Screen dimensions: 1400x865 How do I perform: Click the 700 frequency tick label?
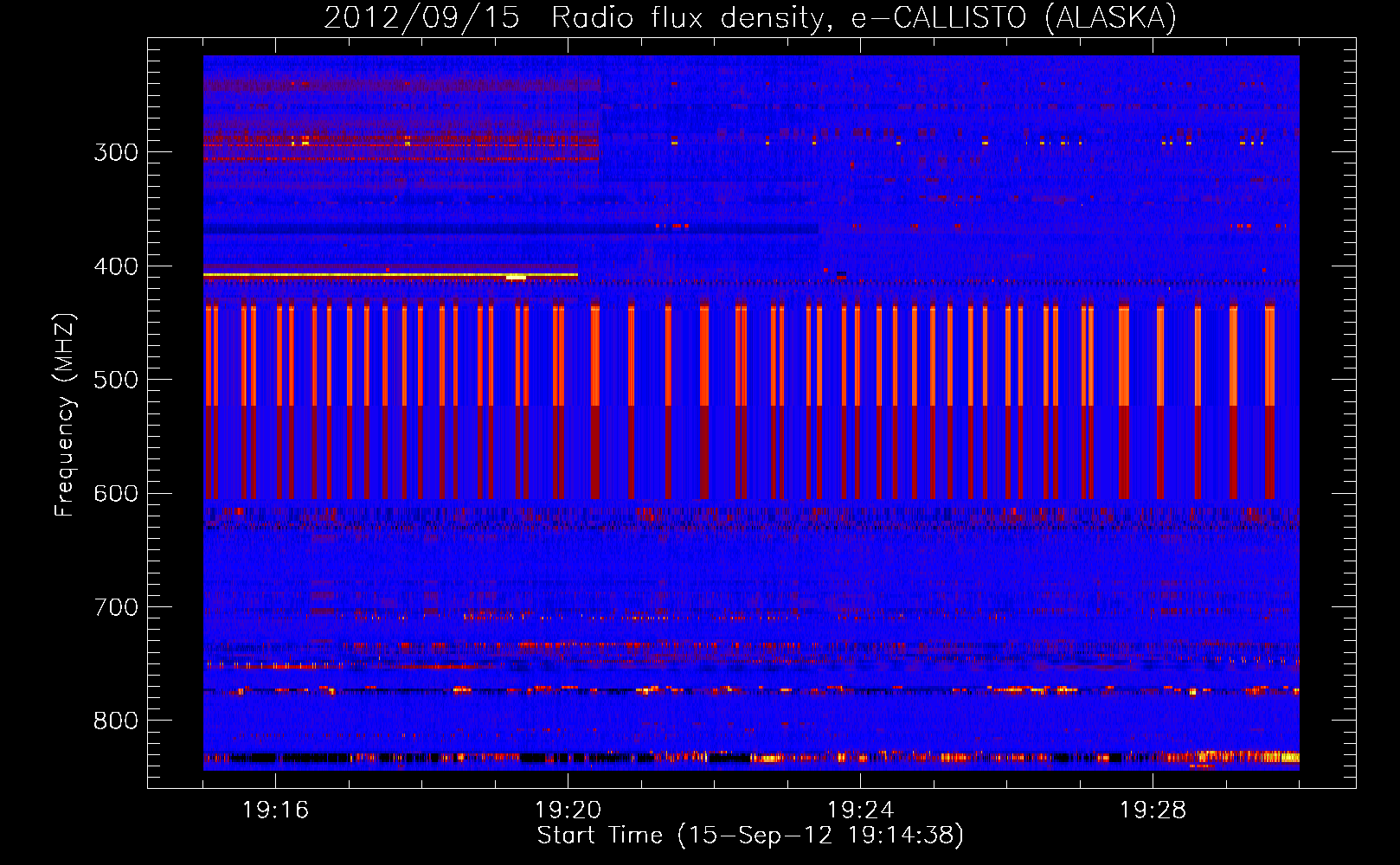point(116,607)
